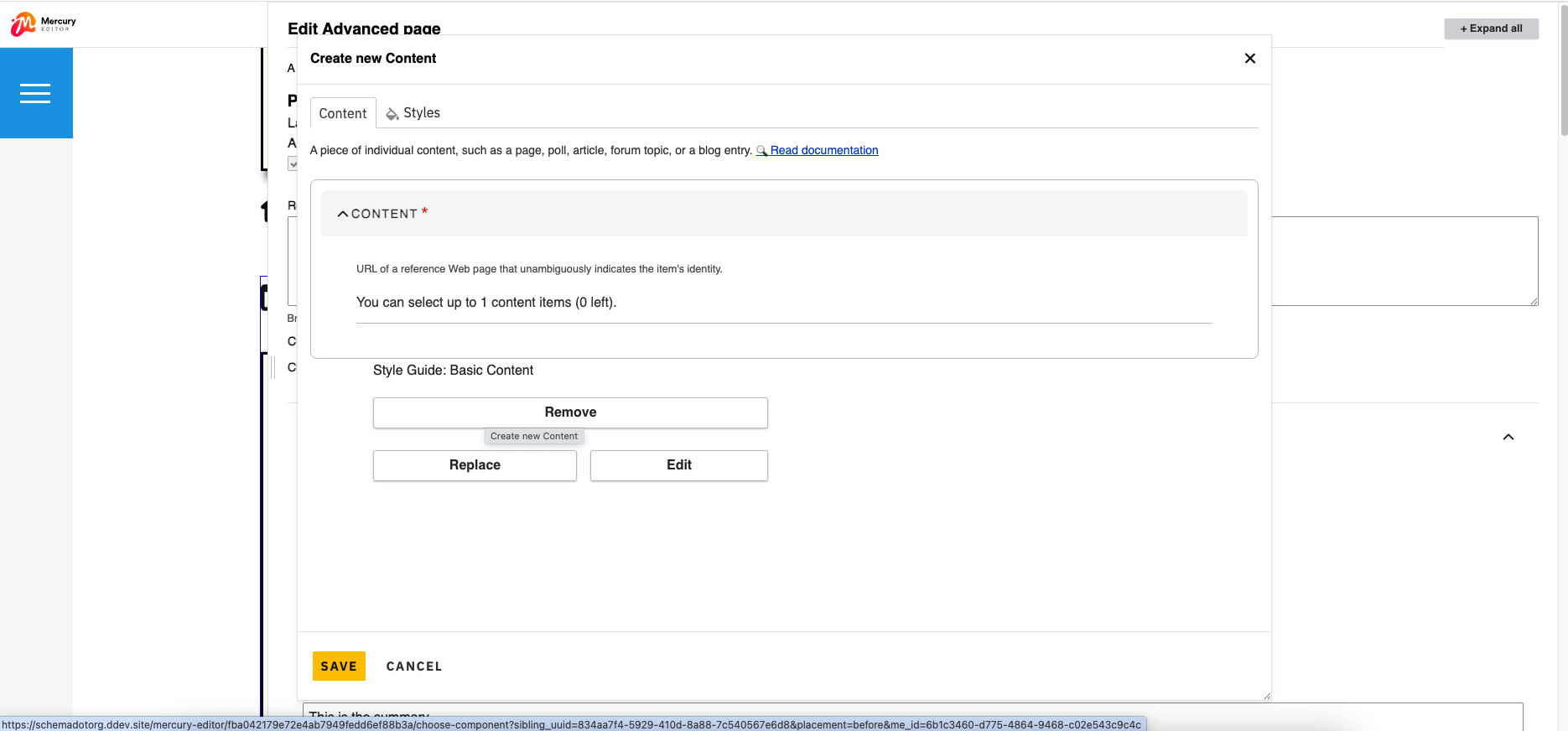Close the Create new Content dialog
Viewport: 1568px width, 731px height.
[x=1249, y=58]
